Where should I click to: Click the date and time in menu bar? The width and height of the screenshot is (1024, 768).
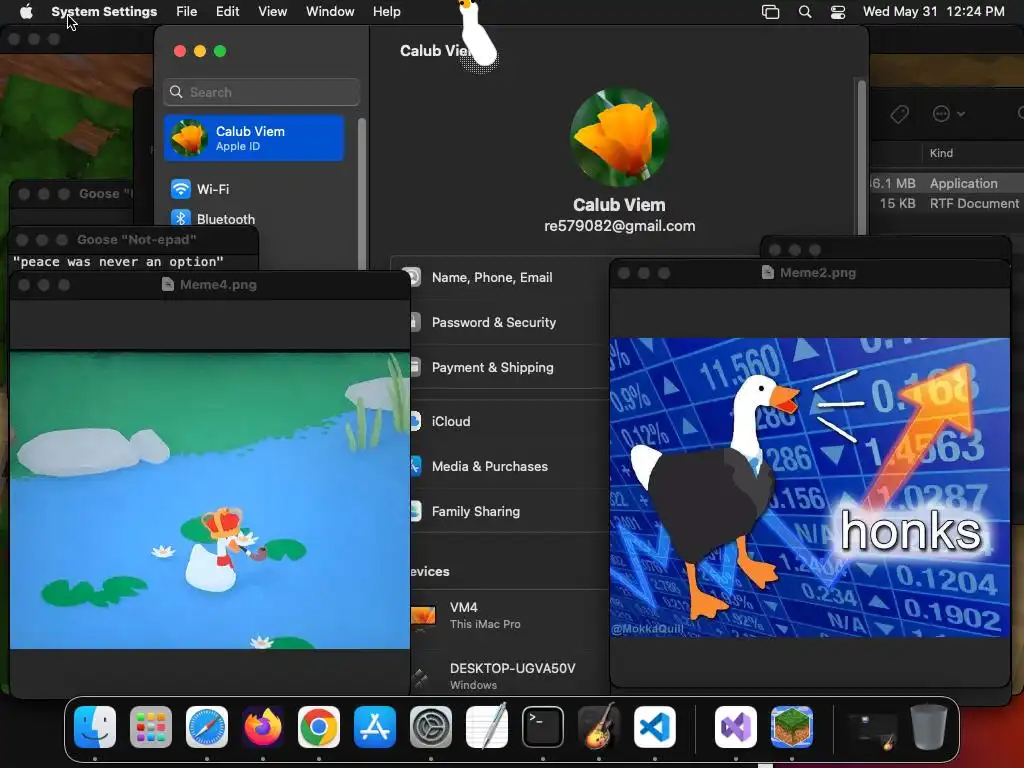(x=933, y=12)
